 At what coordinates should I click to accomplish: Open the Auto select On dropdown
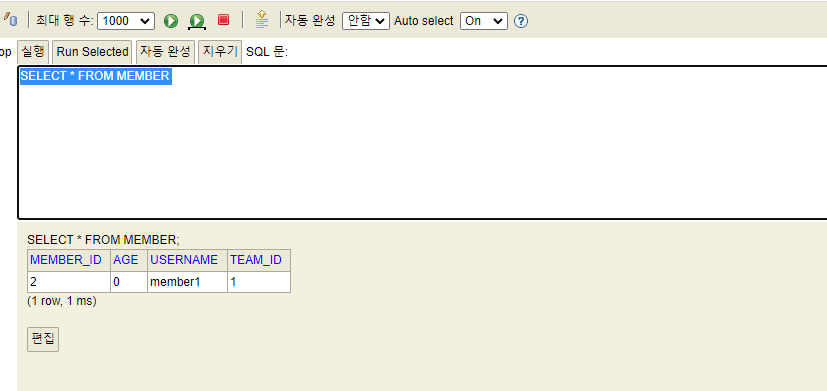pyautogui.click(x=484, y=21)
